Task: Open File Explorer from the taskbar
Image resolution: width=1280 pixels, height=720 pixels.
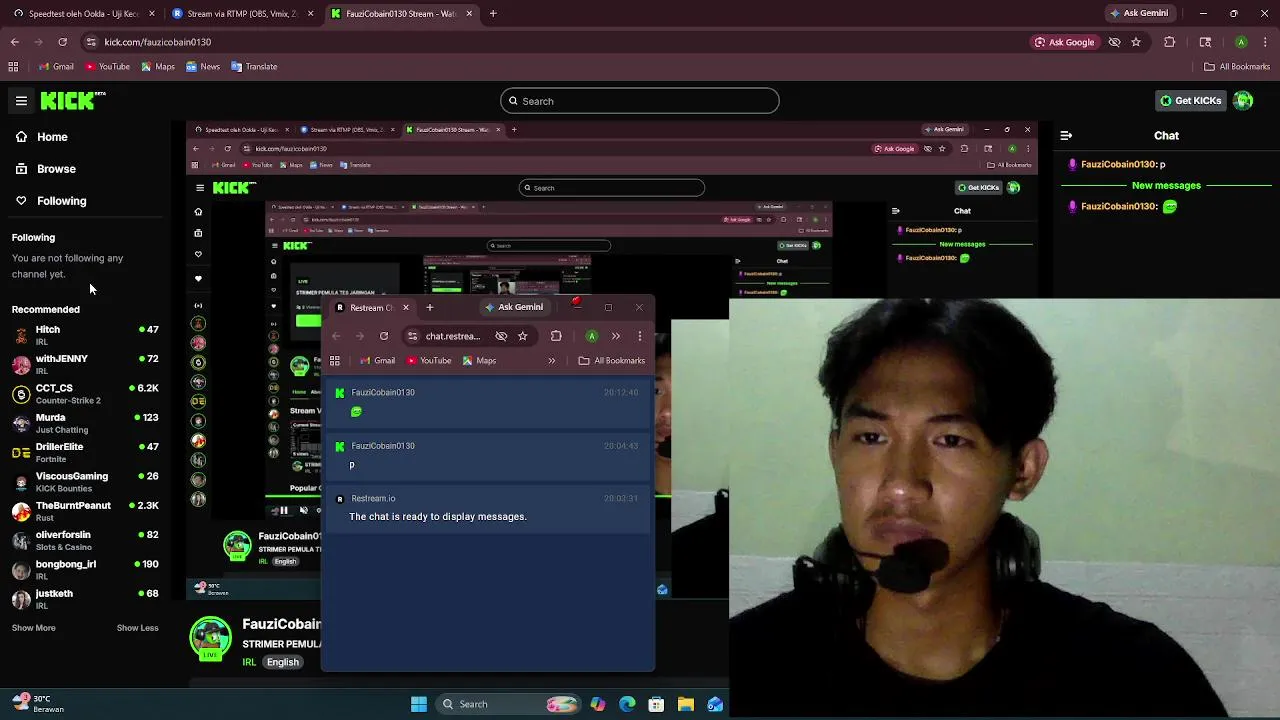Action: click(x=686, y=704)
